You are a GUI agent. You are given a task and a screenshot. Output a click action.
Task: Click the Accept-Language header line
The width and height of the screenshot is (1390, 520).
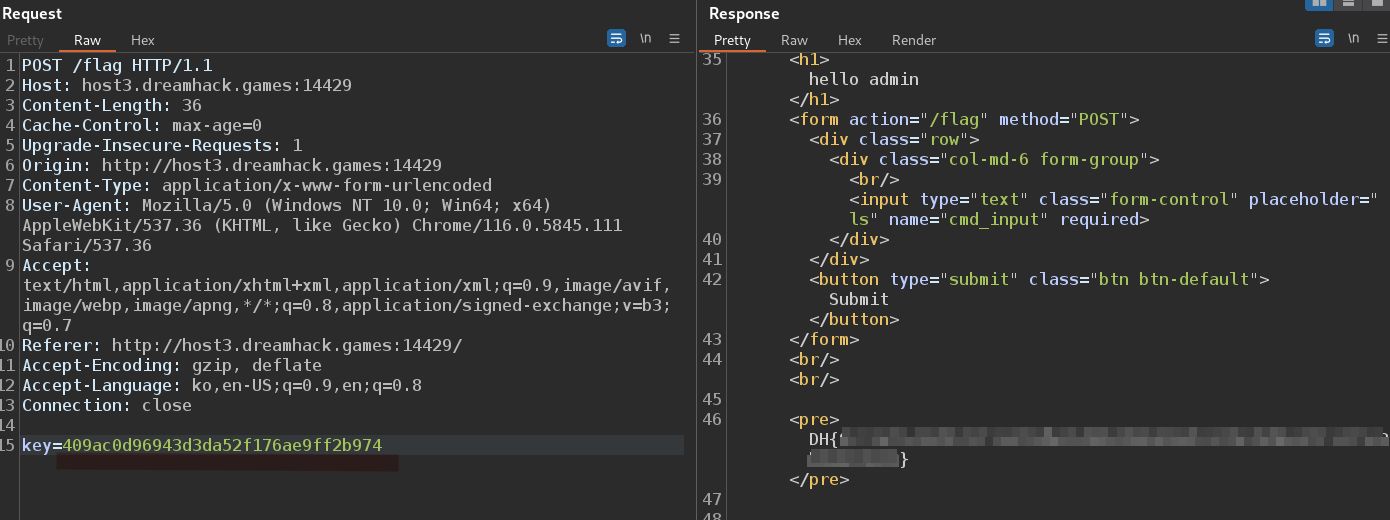coord(222,385)
